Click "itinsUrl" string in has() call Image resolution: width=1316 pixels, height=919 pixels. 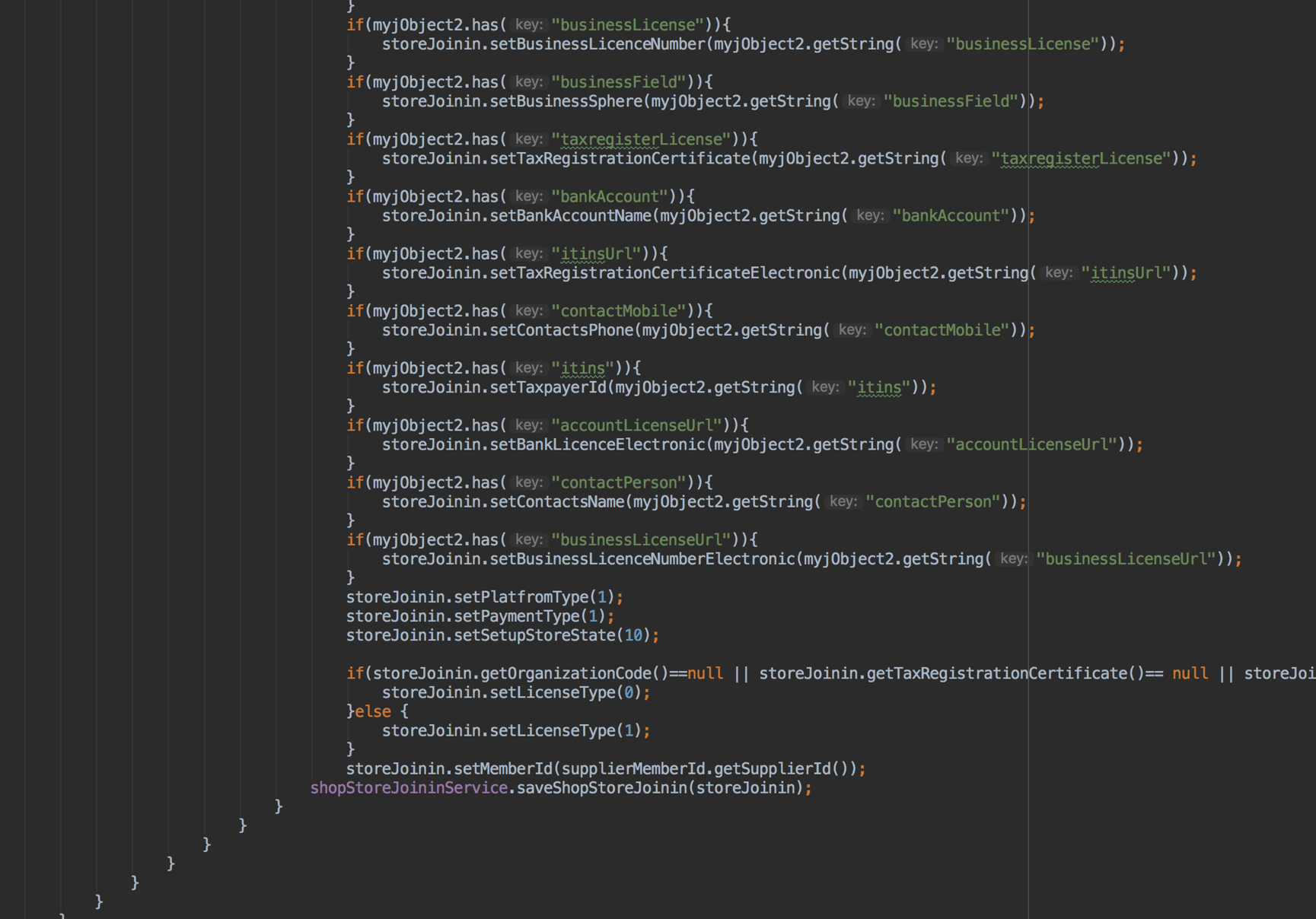[597, 253]
